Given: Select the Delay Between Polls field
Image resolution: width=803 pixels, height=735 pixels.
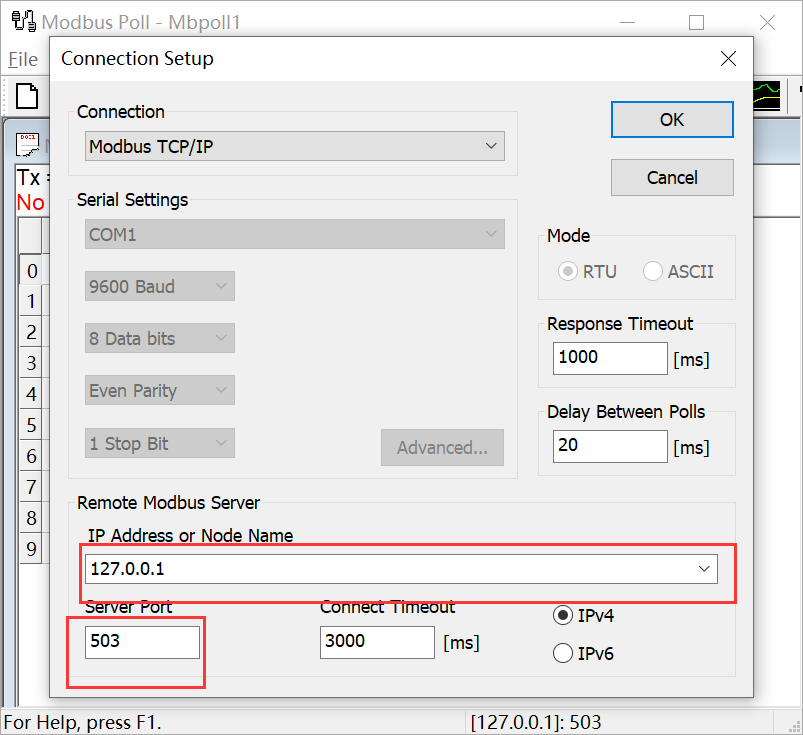Looking at the screenshot, I should click(x=609, y=446).
